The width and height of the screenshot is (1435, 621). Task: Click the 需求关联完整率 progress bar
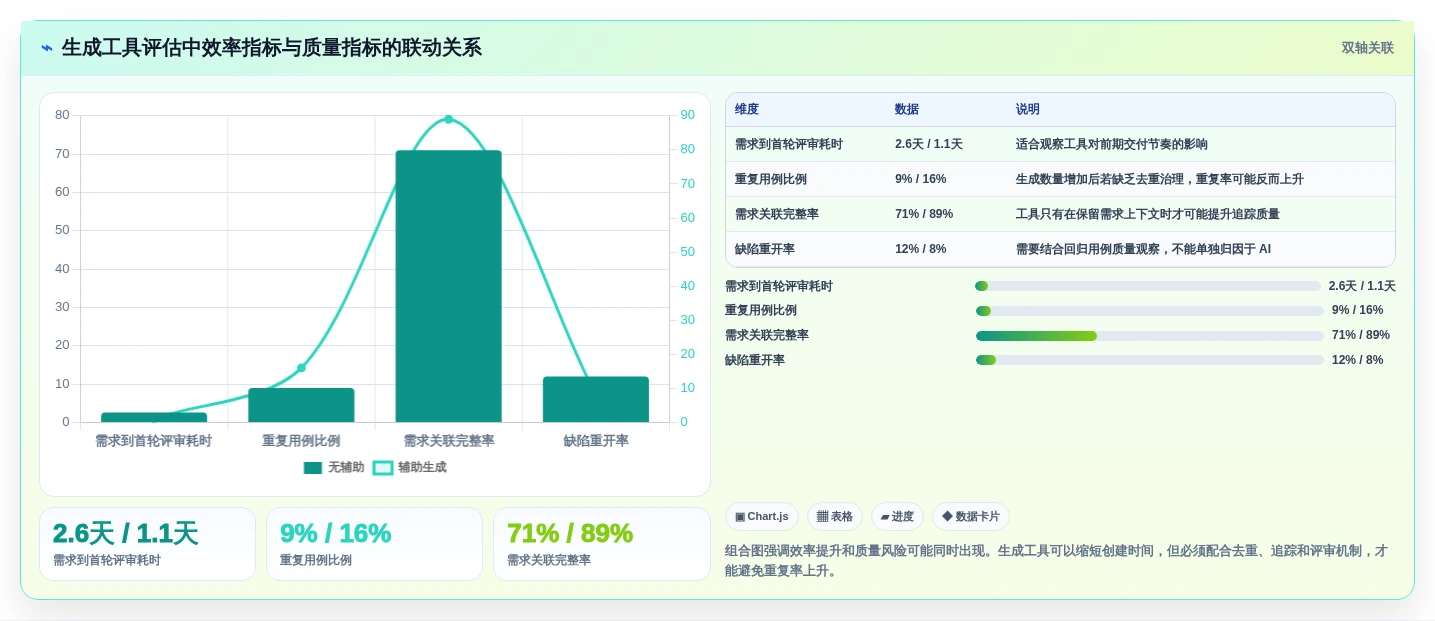tap(1149, 335)
